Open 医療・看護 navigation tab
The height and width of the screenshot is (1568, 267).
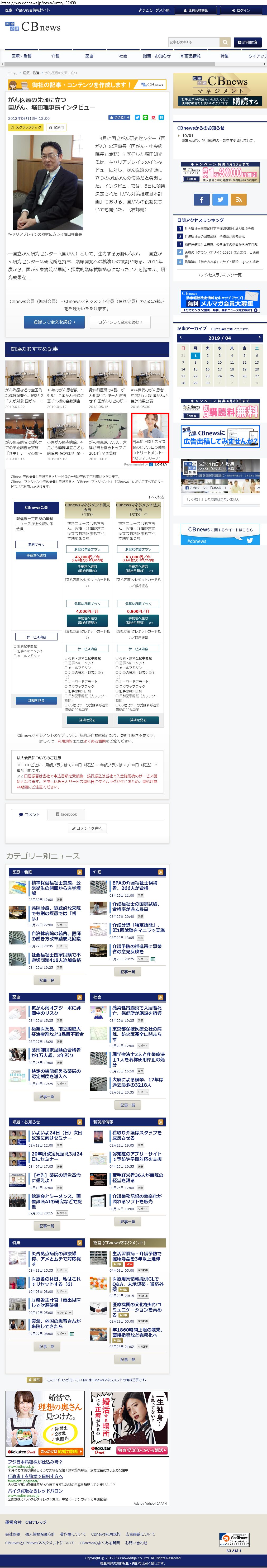(x=21, y=56)
